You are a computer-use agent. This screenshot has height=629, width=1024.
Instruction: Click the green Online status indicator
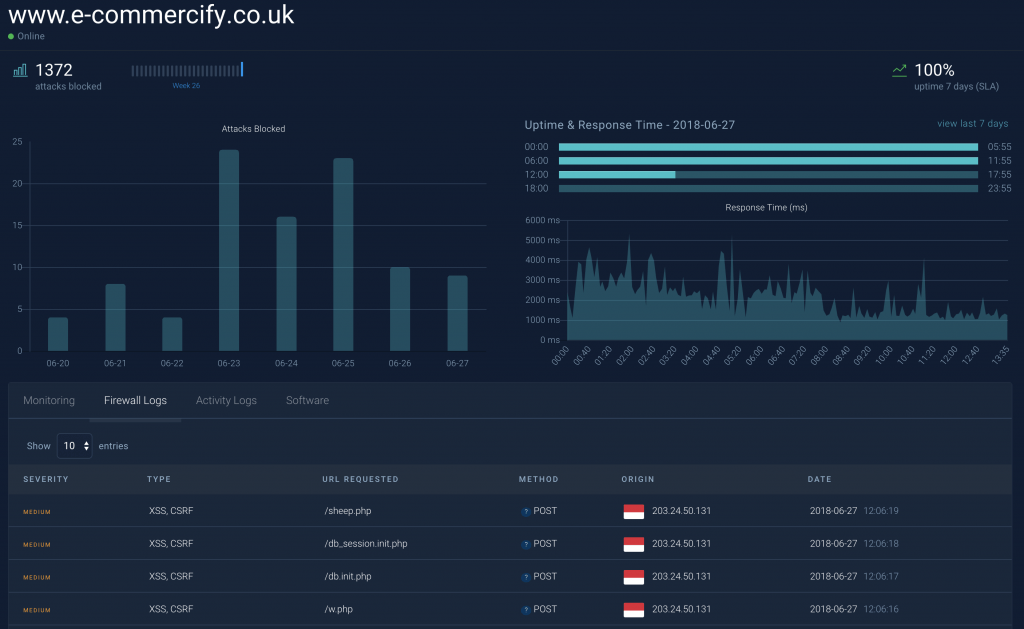point(11,37)
